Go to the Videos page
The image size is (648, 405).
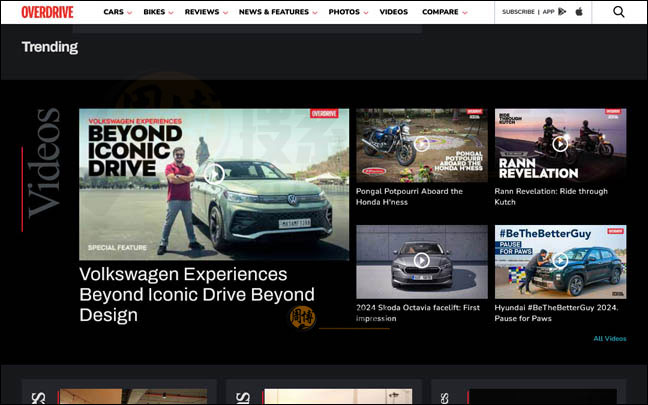click(x=394, y=12)
